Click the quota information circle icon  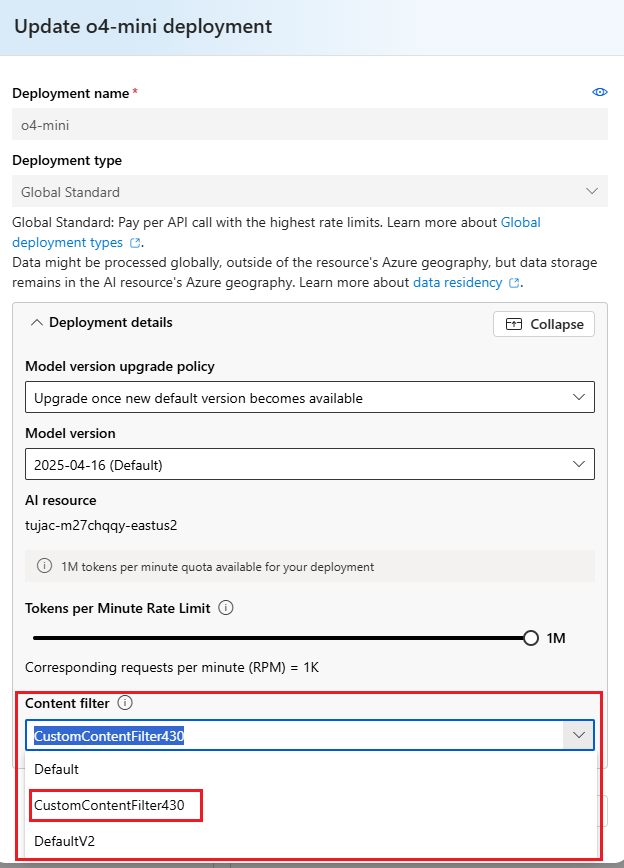(x=44, y=566)
